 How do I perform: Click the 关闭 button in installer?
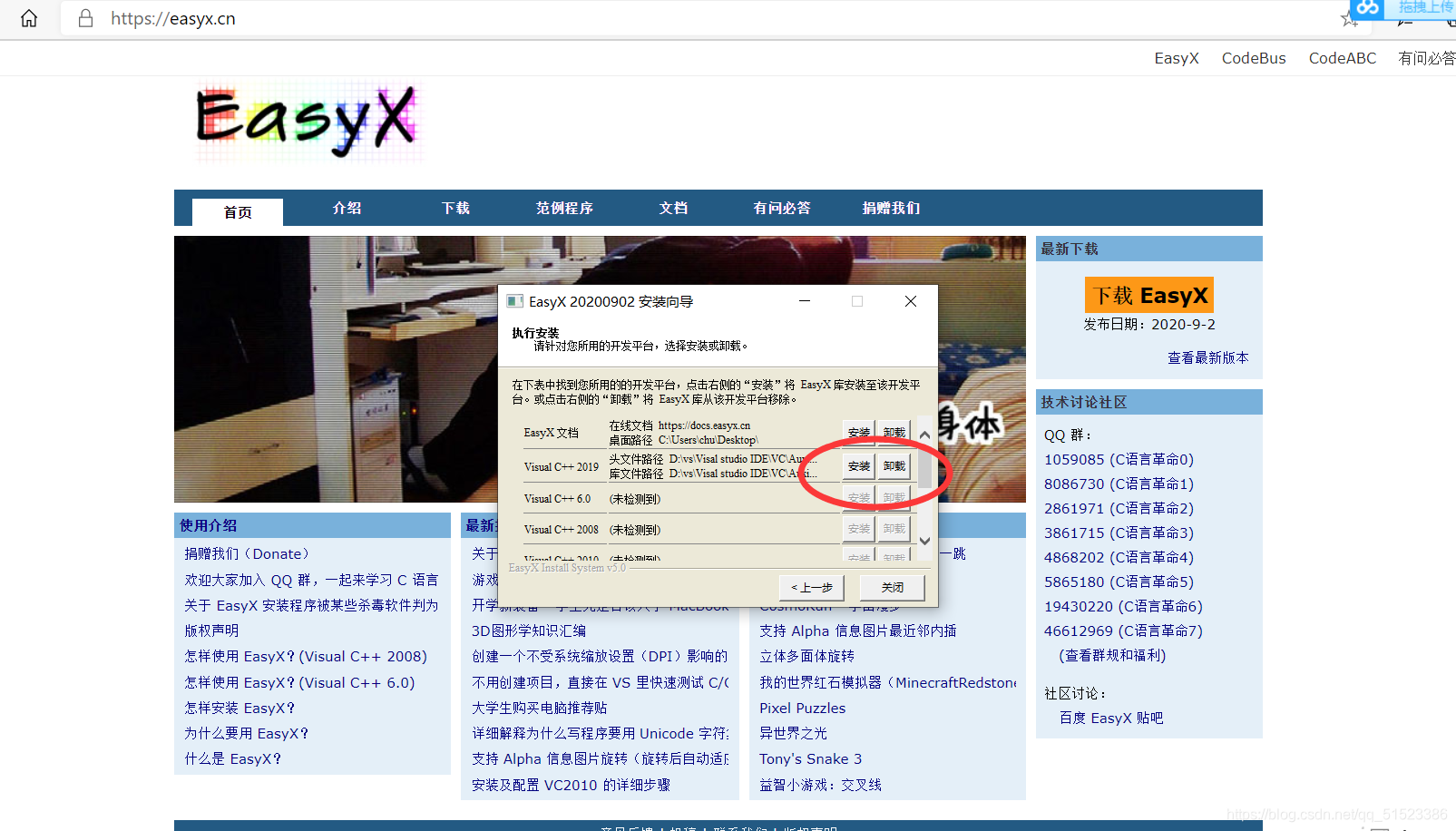point(892,588)
